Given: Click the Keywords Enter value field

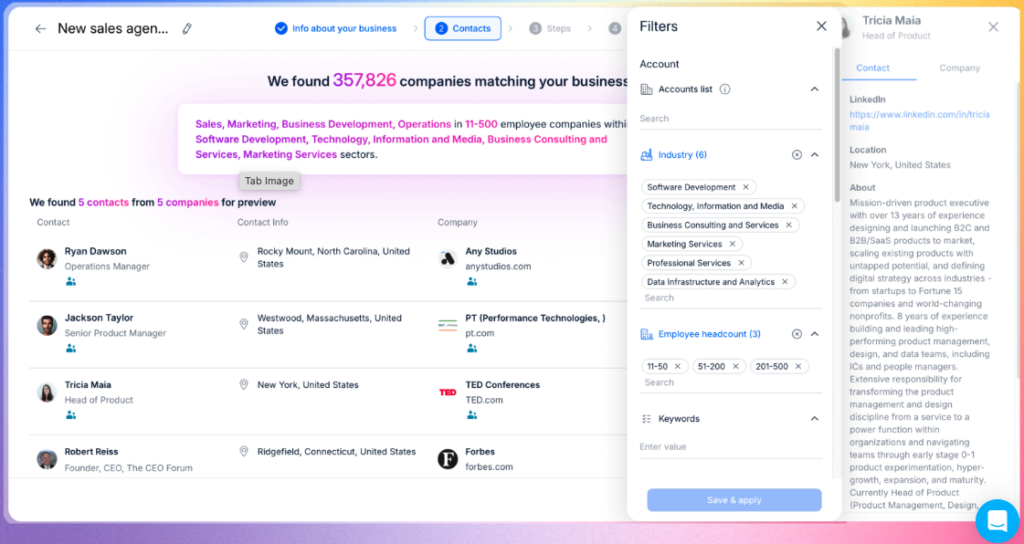Looking at the screenshot, I should pos(730,447).
